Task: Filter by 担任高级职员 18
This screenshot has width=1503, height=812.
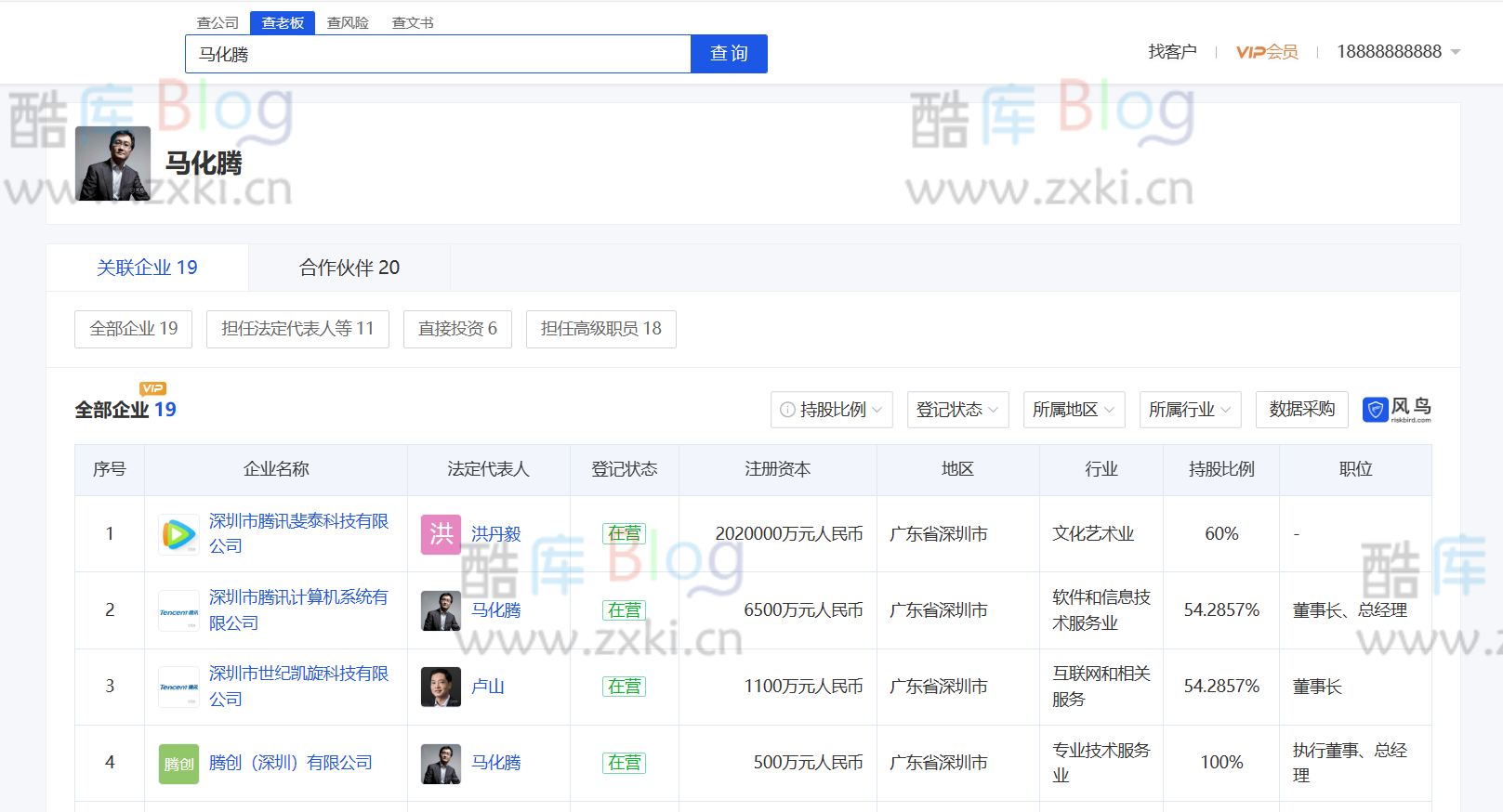Action: click(x=600, y=329)
